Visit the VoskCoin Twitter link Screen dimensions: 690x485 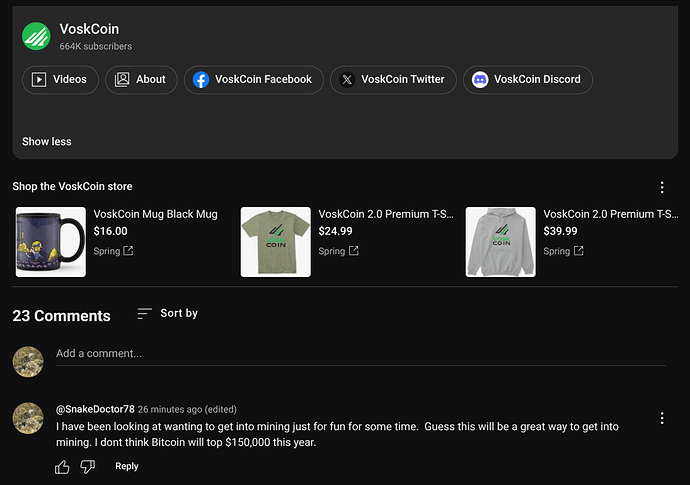tap(393, 80)
